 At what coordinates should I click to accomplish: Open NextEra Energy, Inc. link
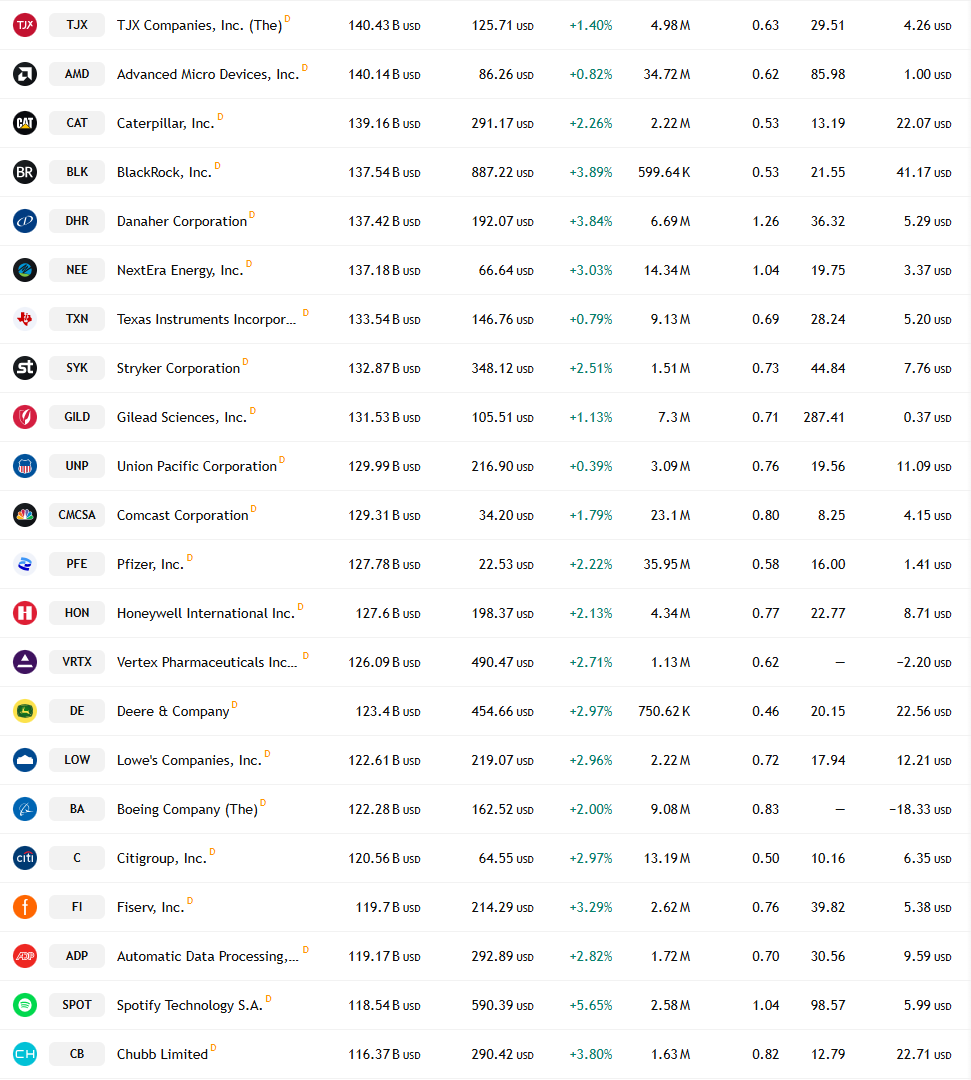coord(180,270)
